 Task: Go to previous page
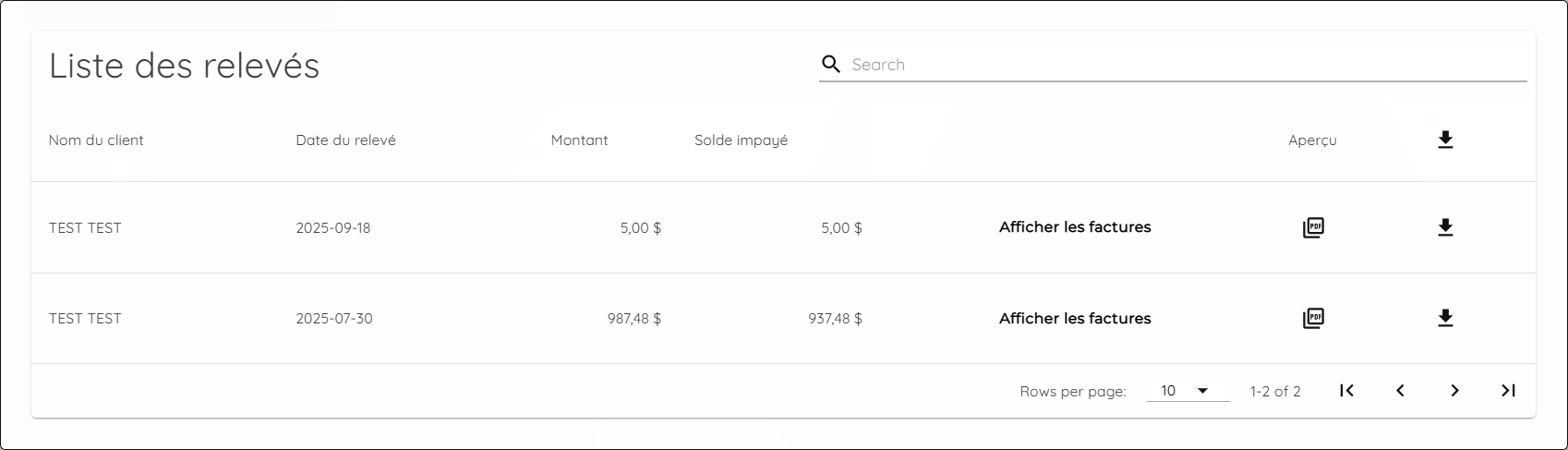pyautogui.click(x=1400, y=391)
